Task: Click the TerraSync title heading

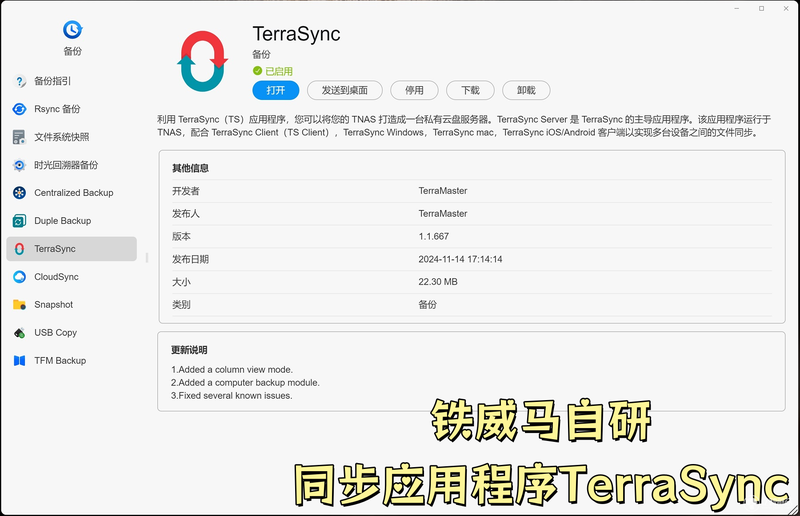Action: [296, 34]
